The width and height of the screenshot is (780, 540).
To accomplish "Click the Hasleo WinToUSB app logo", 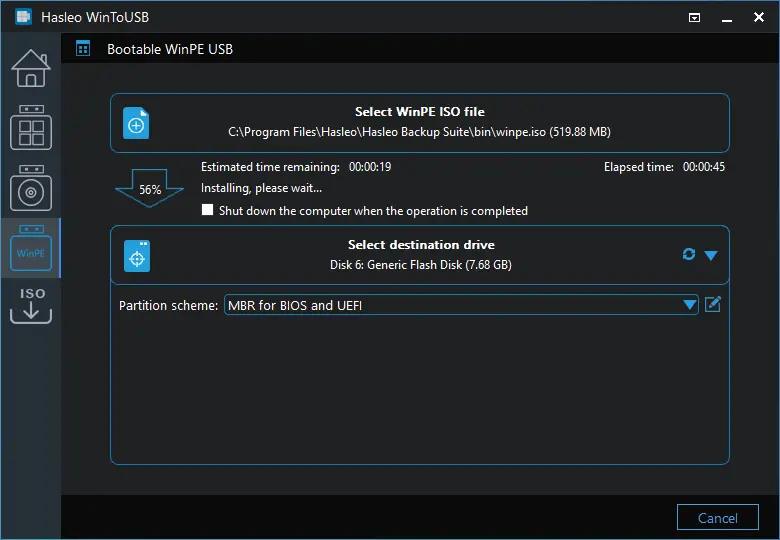I will [23, 17].
